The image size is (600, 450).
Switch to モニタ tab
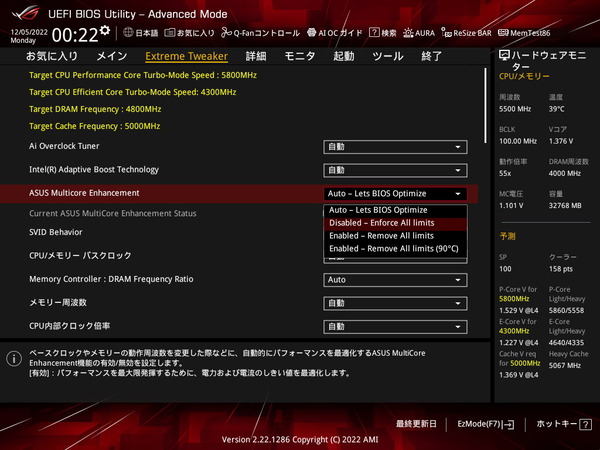[x=300, y=56]
